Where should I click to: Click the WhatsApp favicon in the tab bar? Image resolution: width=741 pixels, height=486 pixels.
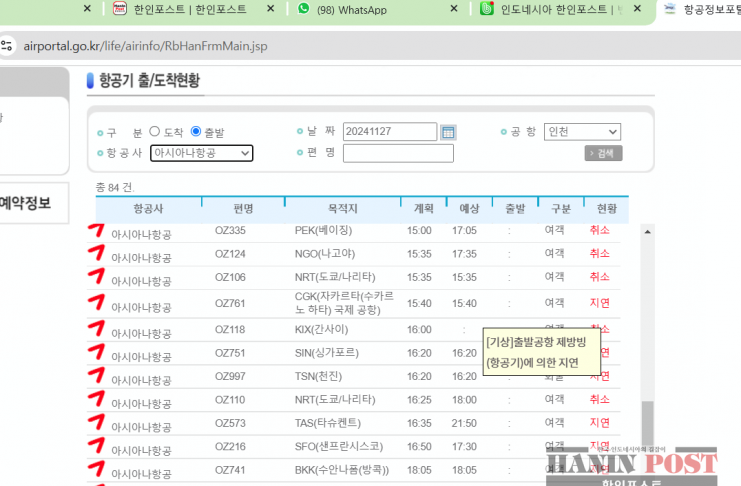(304, 9)
